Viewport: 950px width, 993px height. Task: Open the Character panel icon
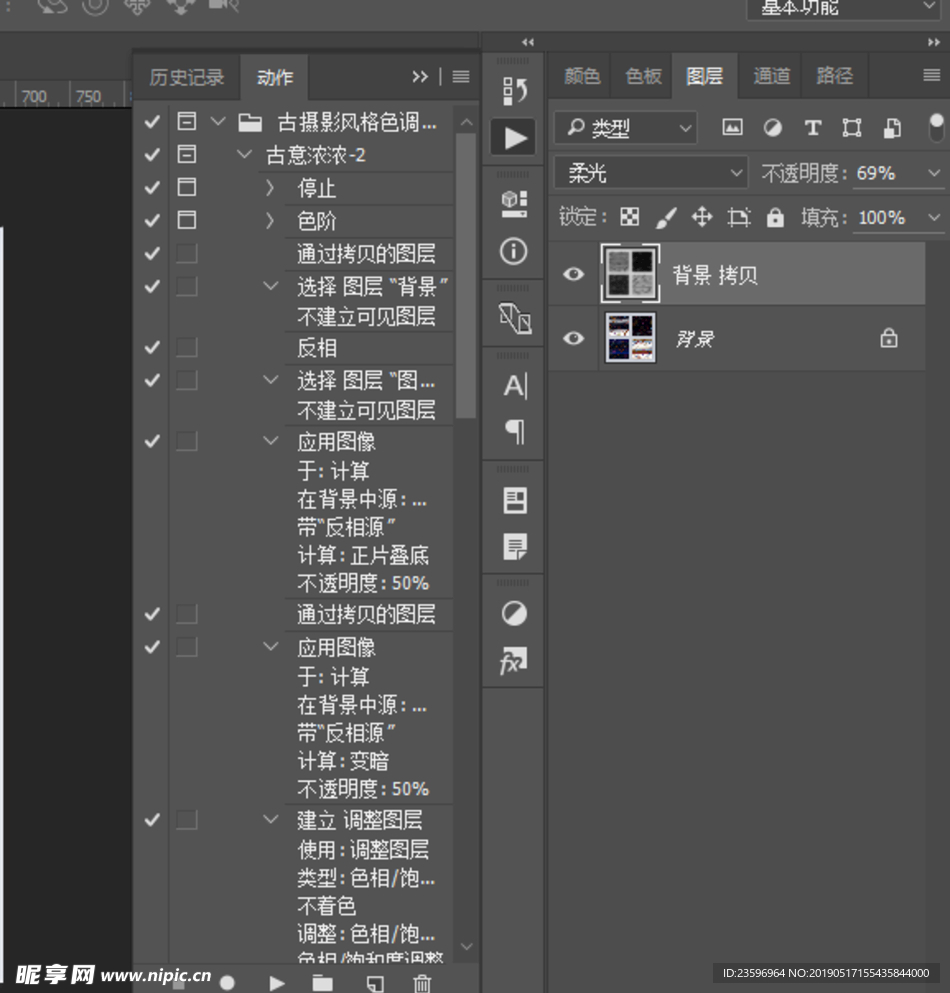(x=513, y=387)
